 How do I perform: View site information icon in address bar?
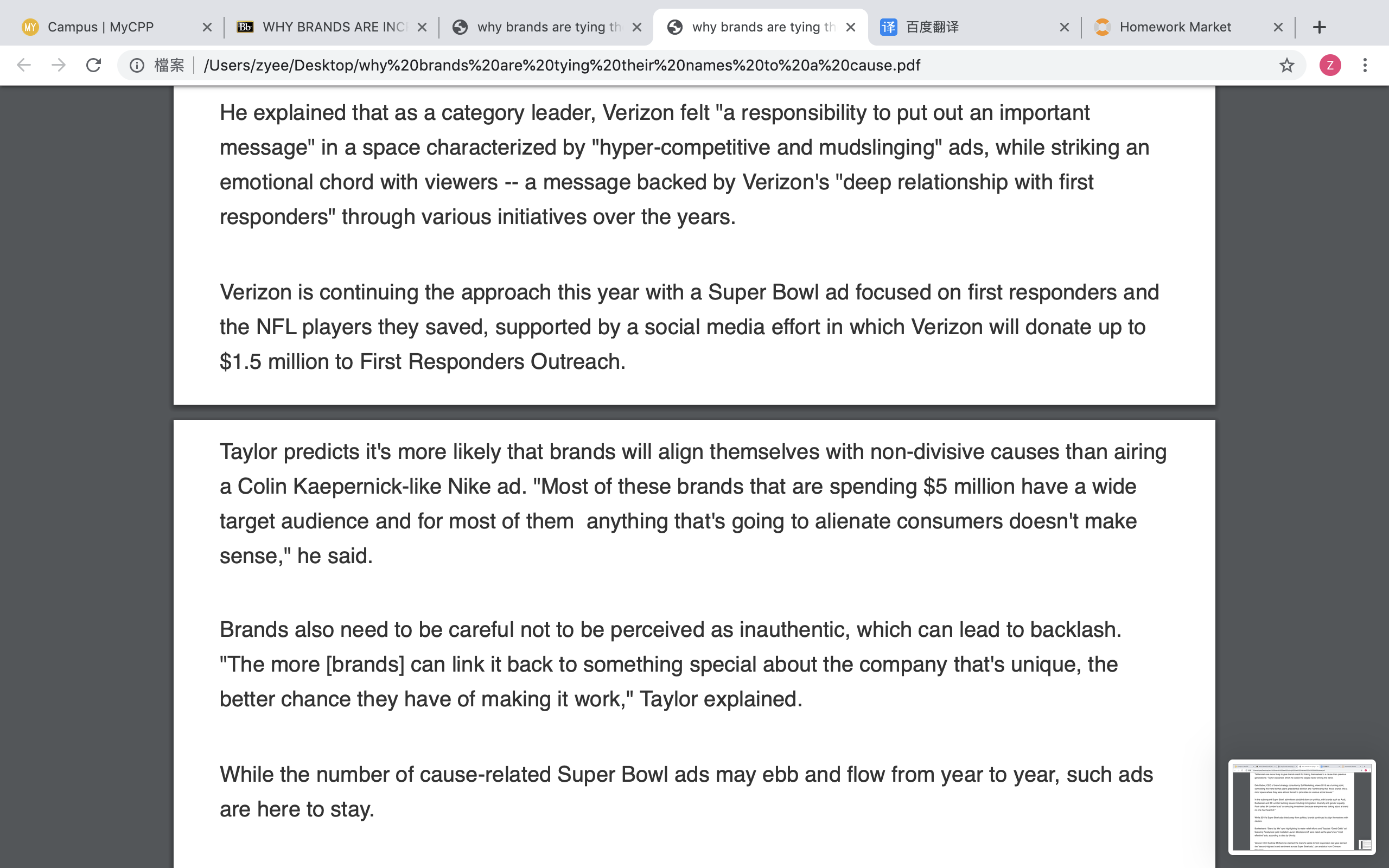coord(137,66)
